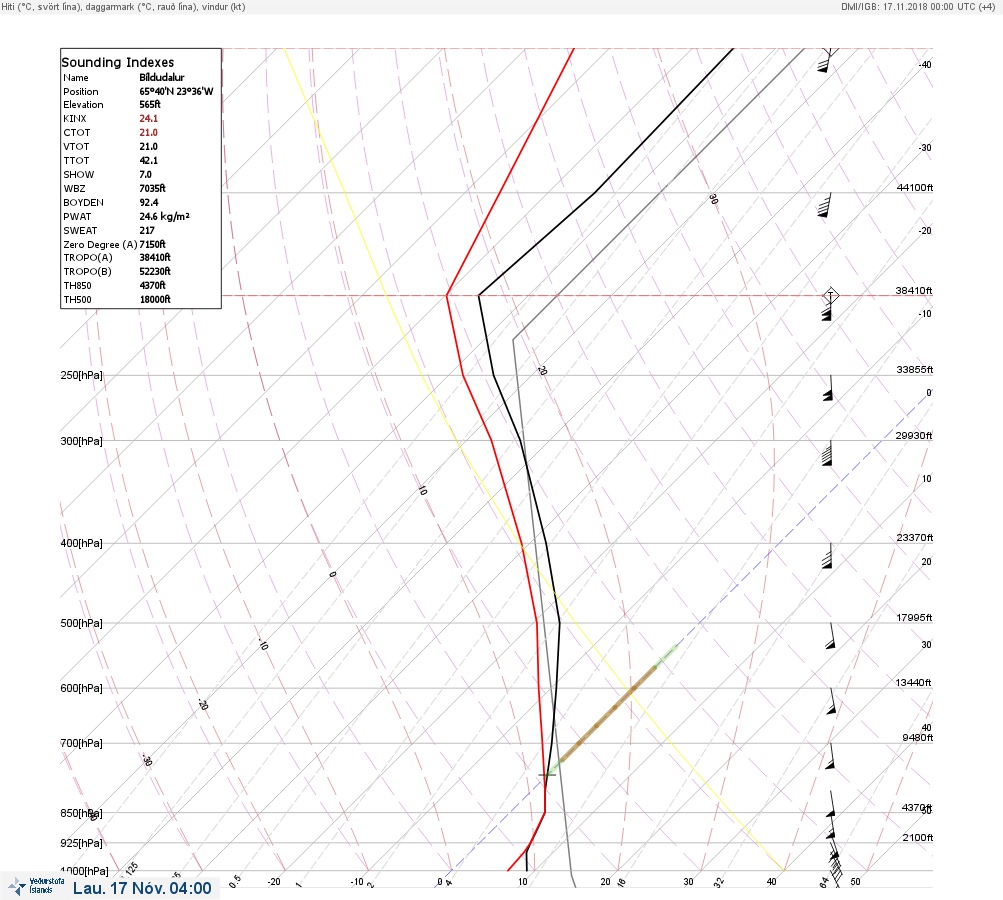Click the 500[hPa] pressure label
The height and width of the screenshot is (900, 1003).
pyautogui.click(x=81, y=624)
